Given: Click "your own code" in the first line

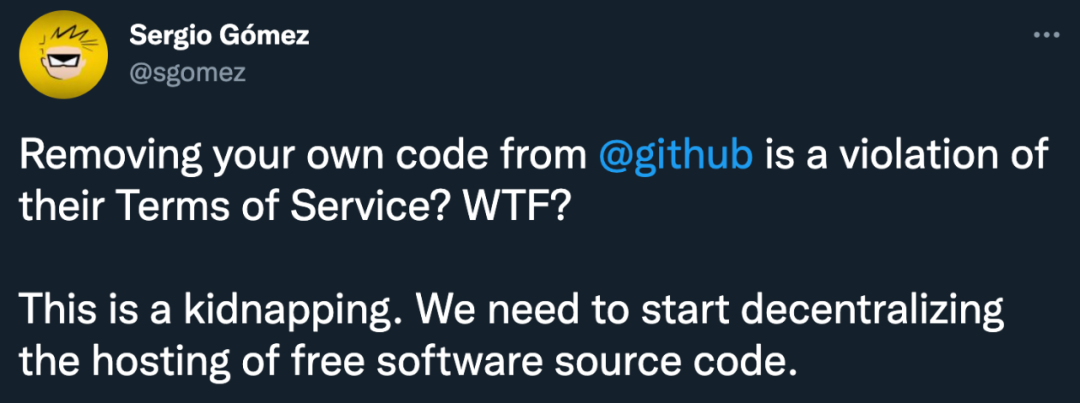Looking at the screenshot, I should (331, 157).
